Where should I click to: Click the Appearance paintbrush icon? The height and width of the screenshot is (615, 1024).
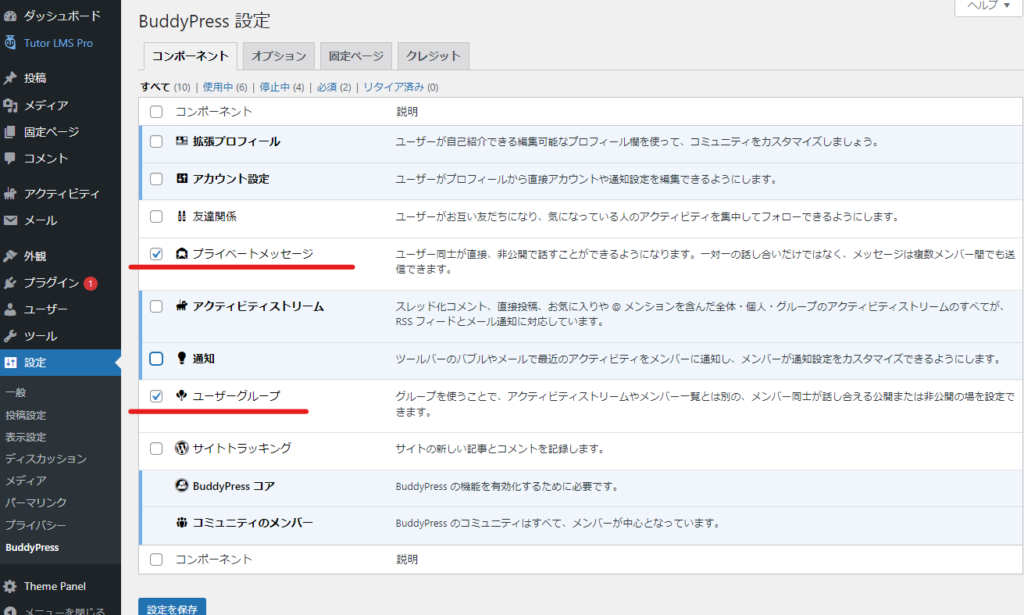tap(10, 256)
